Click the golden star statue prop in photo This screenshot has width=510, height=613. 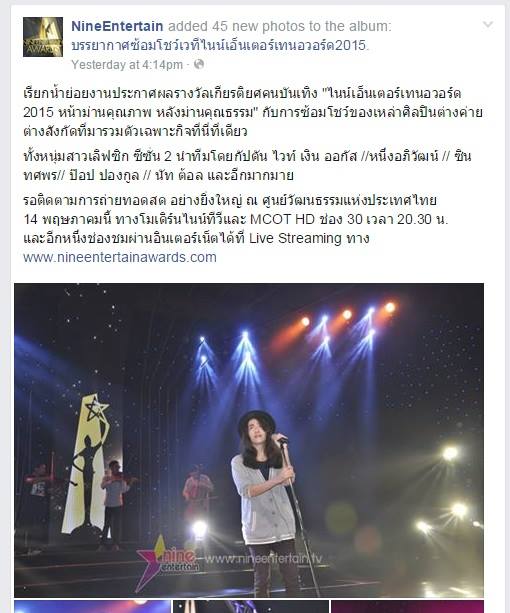[x=87, y=463]
